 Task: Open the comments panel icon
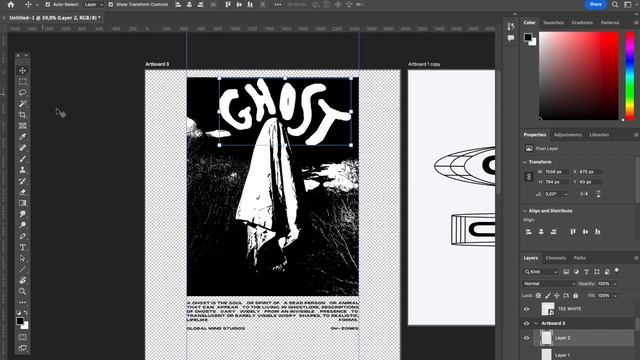511,38
